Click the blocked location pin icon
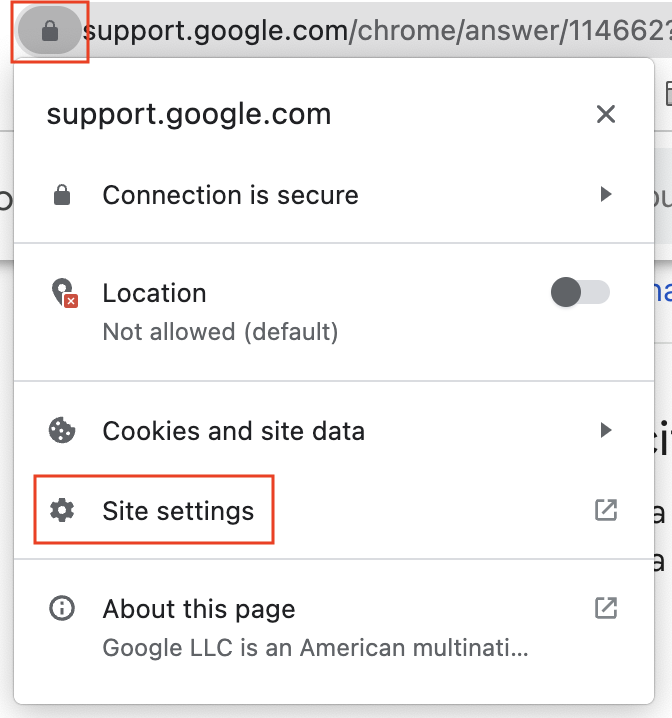This screenshot has width=672, height=718. (63, 293)
